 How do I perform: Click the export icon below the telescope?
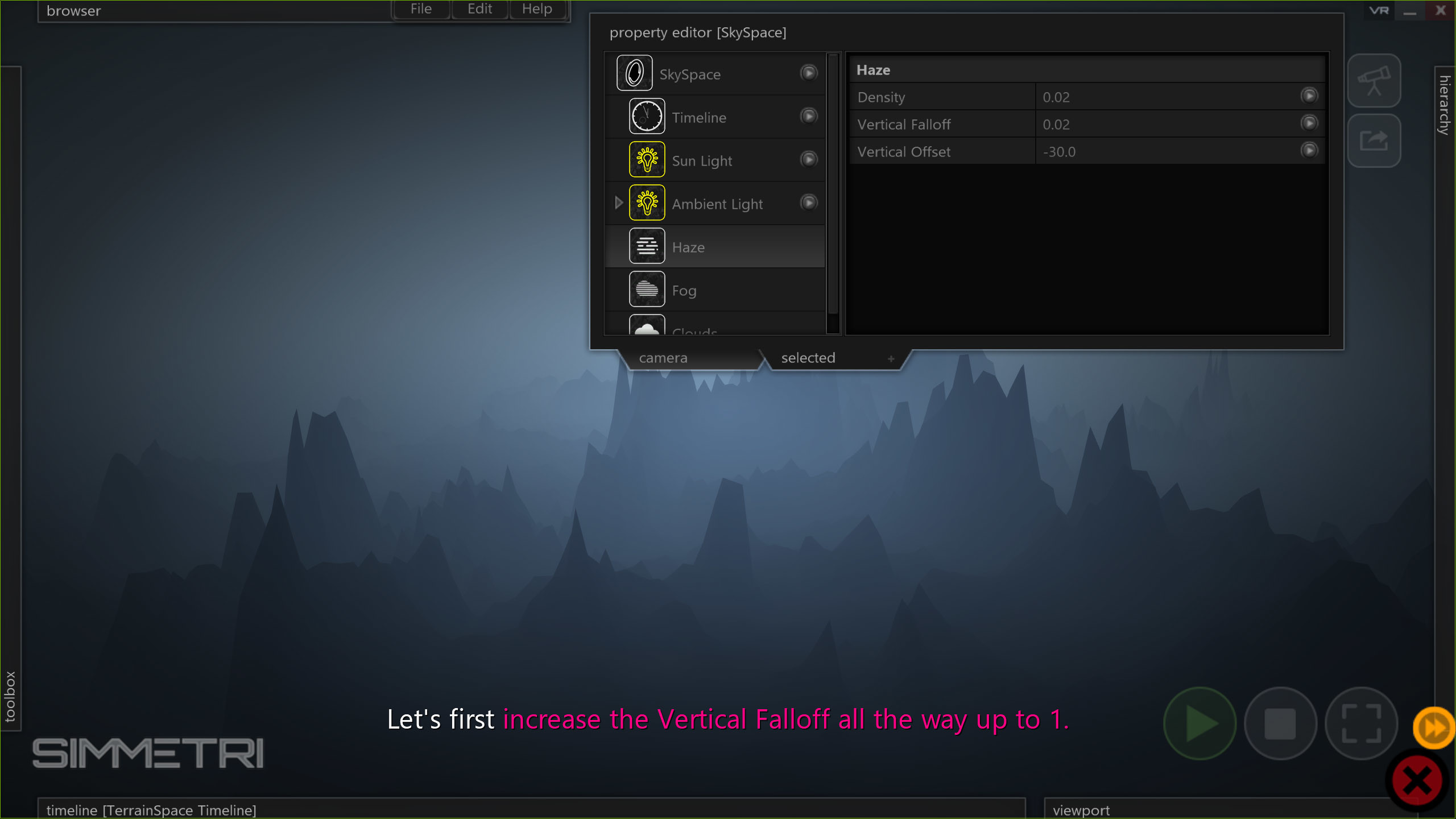tap(1374, 140)
